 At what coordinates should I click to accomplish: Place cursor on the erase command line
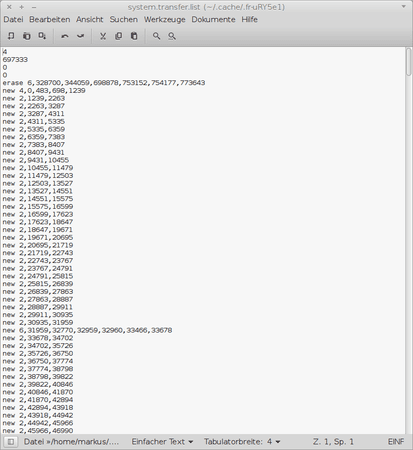(x=104, y=83)
